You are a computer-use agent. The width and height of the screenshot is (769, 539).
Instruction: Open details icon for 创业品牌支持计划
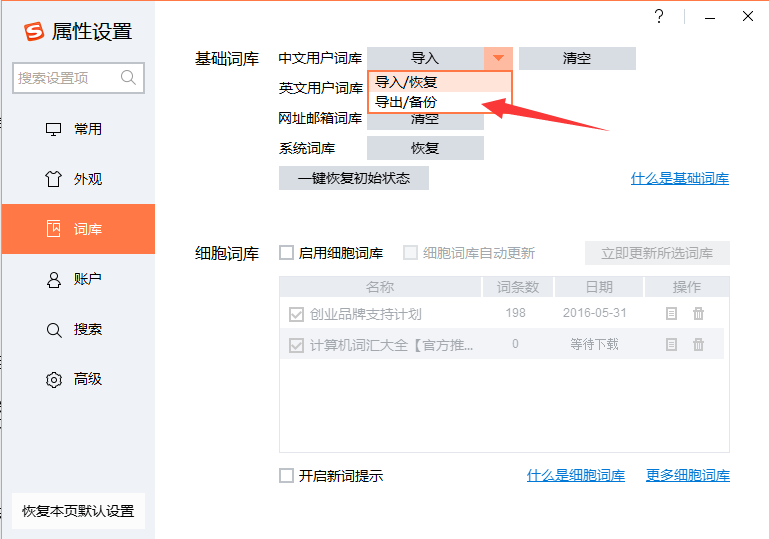[x=672, y=313]
